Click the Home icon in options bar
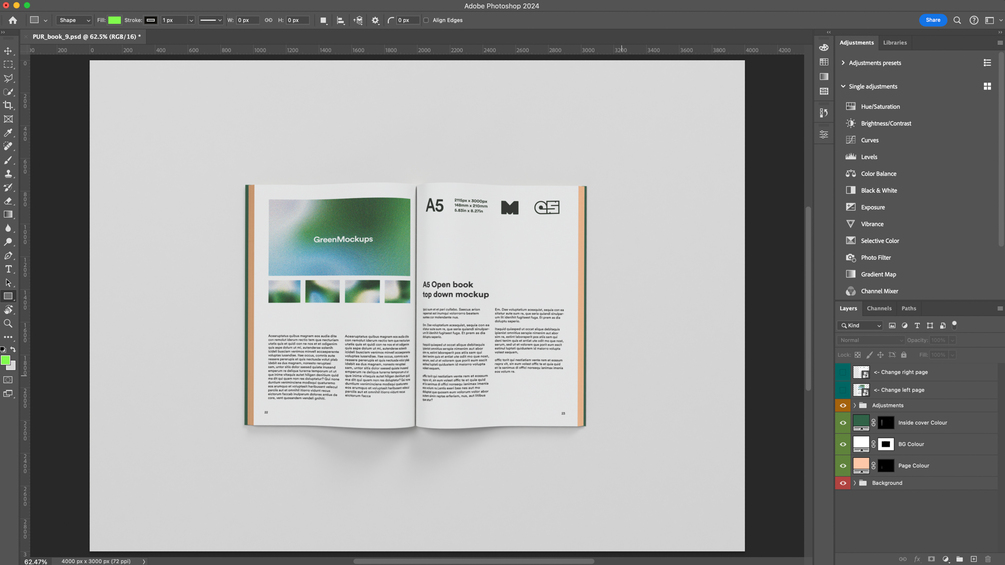The image size is (1005, 565). pos(13,20)
